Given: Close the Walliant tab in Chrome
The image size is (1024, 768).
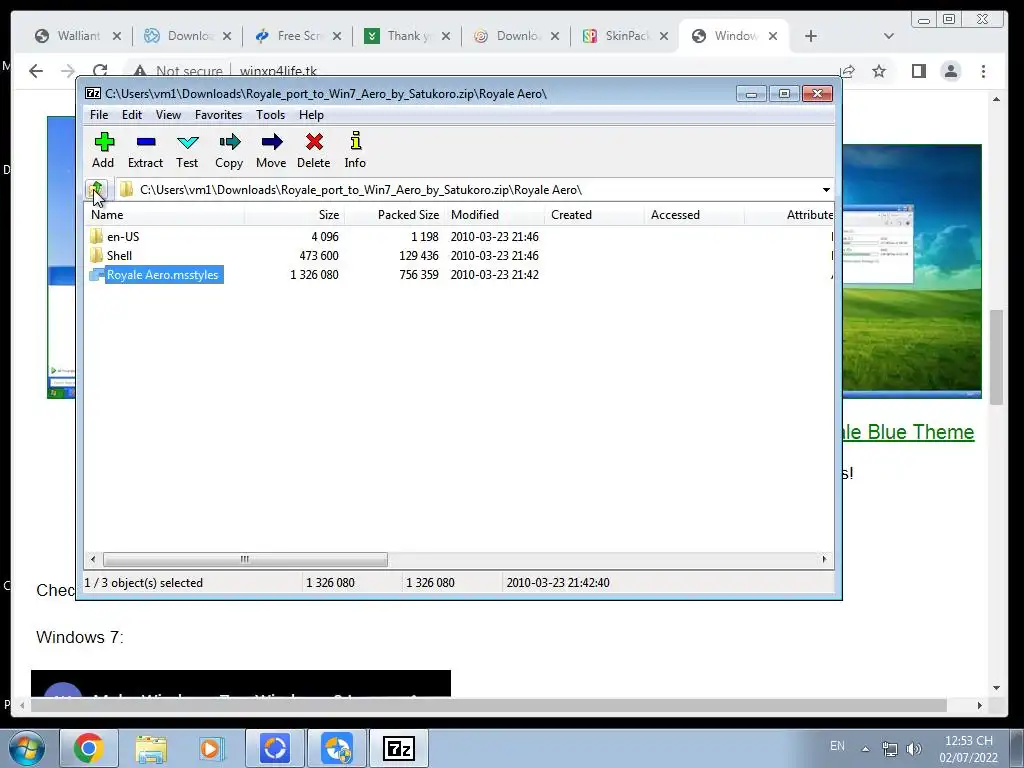Looking at the screenshot, I should click(x=117, y=36).
